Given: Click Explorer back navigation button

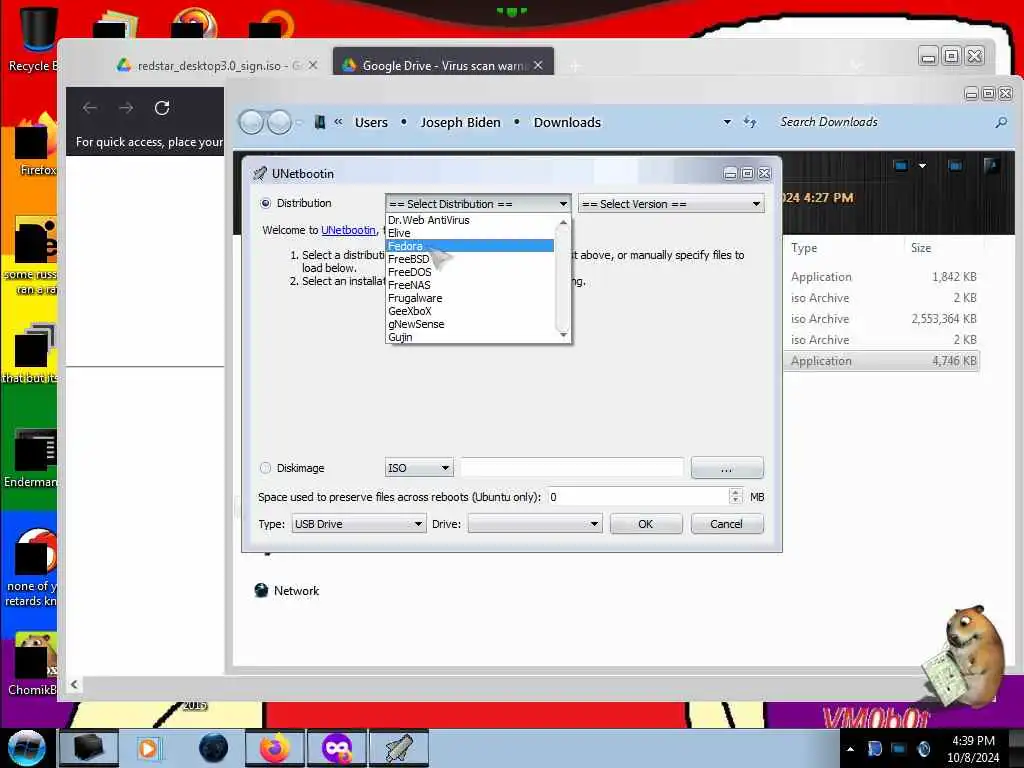Looking at the screenshot, I should (251, 122).
